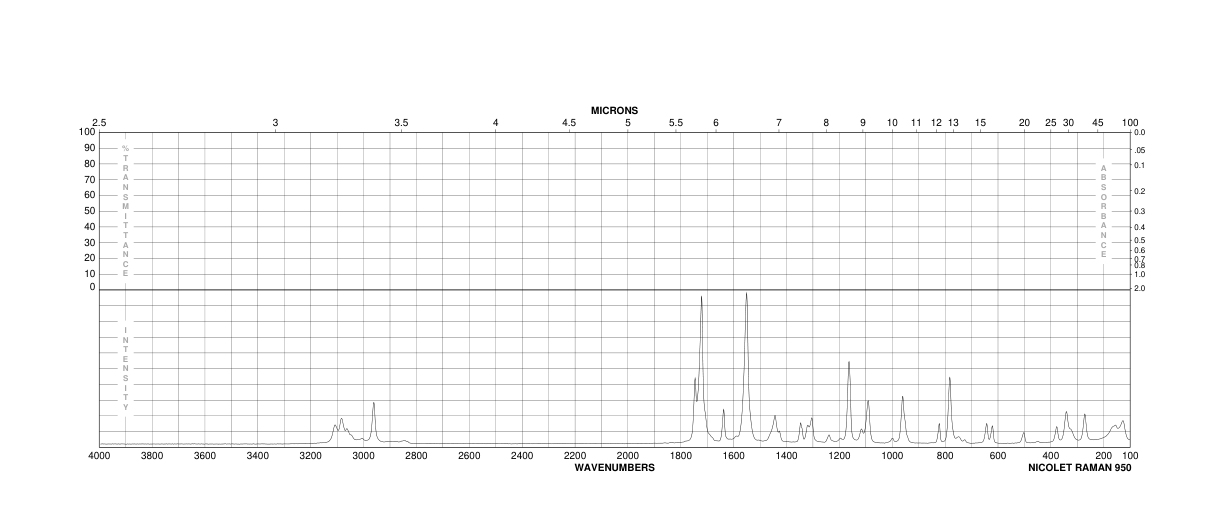Click the 2200 wavenumber tick label
This screenshot has width=1224, height=528.
pos(575,456)
